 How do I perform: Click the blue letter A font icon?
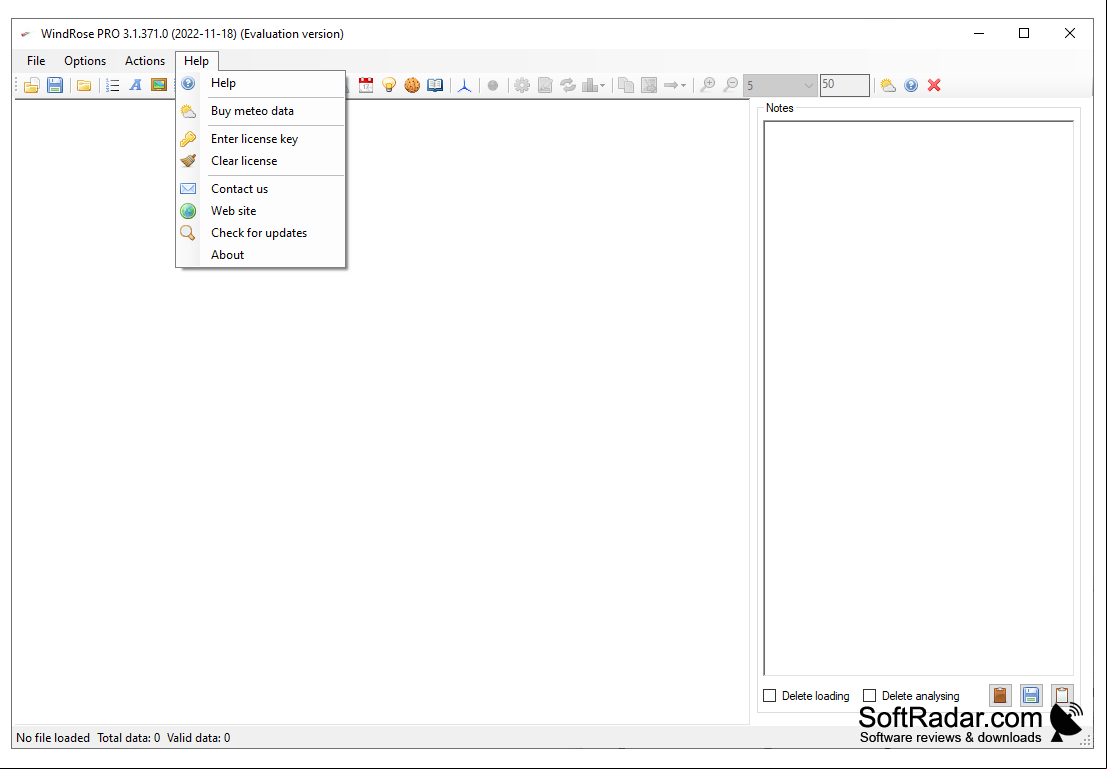pyautogui.click(x=136, y=85)
